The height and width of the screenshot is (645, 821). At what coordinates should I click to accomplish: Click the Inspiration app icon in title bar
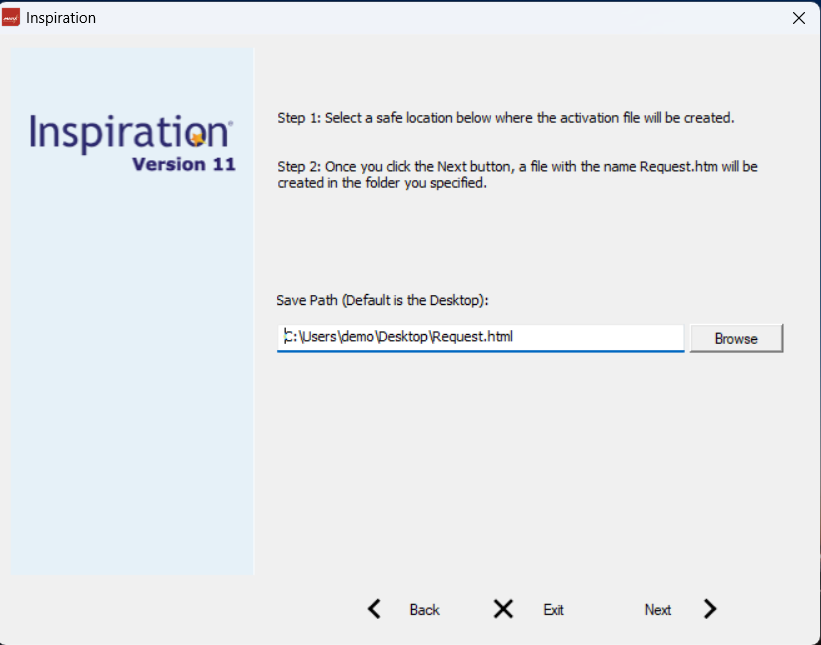point(10,17)
